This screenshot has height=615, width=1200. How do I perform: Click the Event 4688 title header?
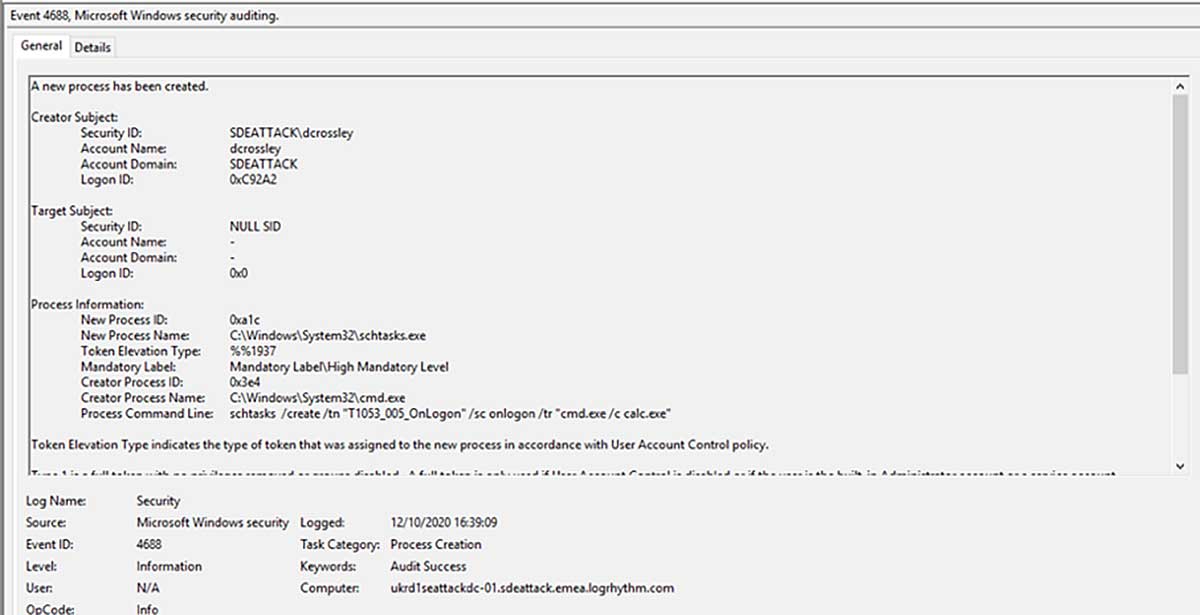[145, 16]
